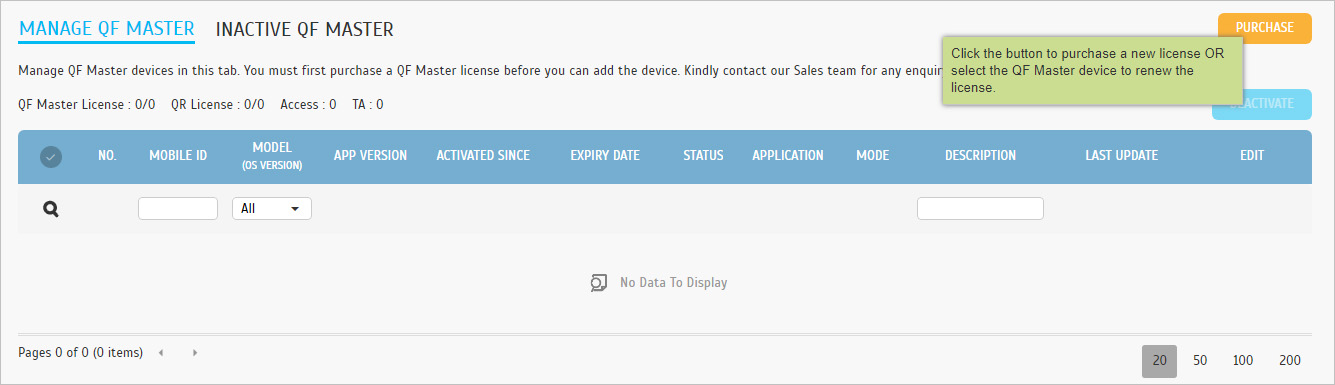This screenshot has width=1335, height=385.
Task: Go to previous page arrow
Action: pyautogui.click(x=162, y=353)
